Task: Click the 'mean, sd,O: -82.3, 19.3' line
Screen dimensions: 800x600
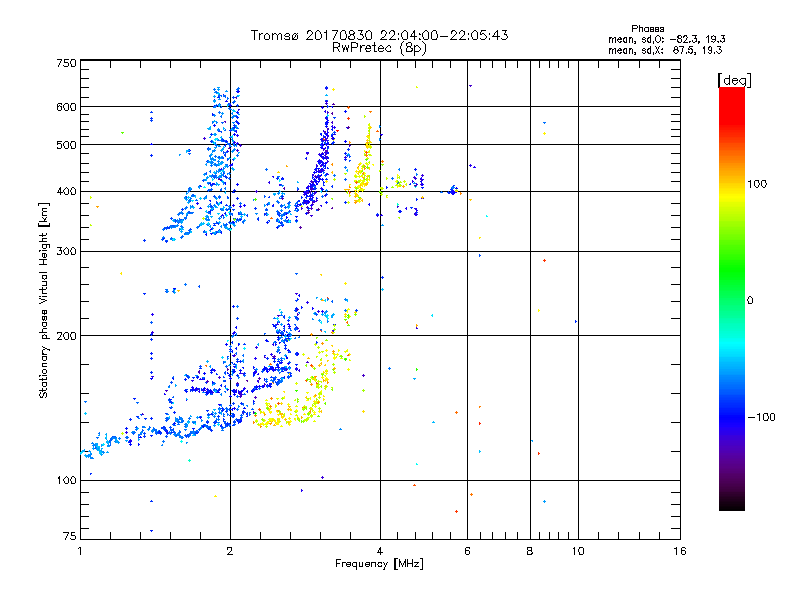Action: tap(666, 39)
